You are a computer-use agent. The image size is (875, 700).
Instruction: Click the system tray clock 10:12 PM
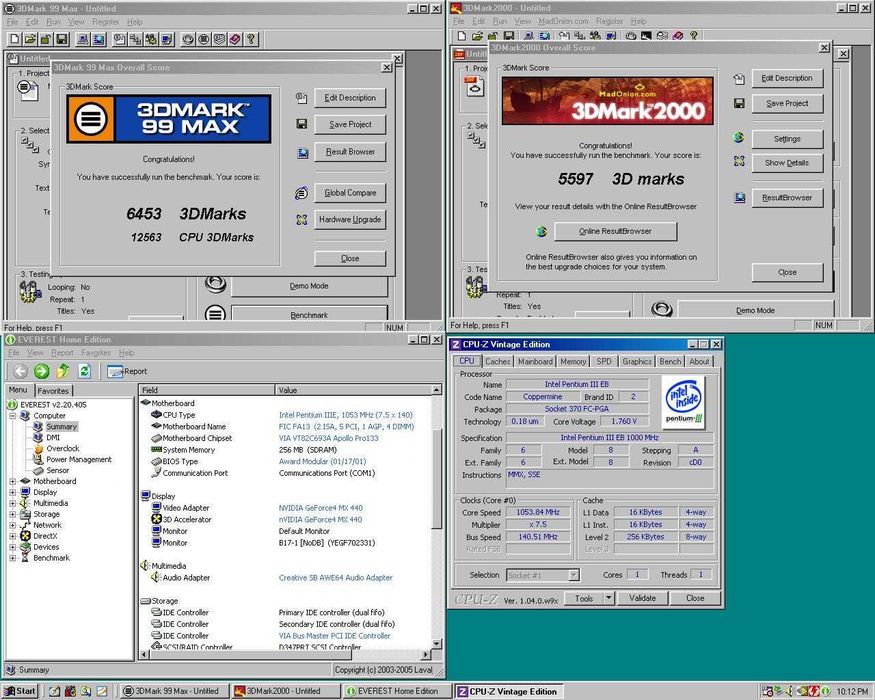click(x=852, y=692)
